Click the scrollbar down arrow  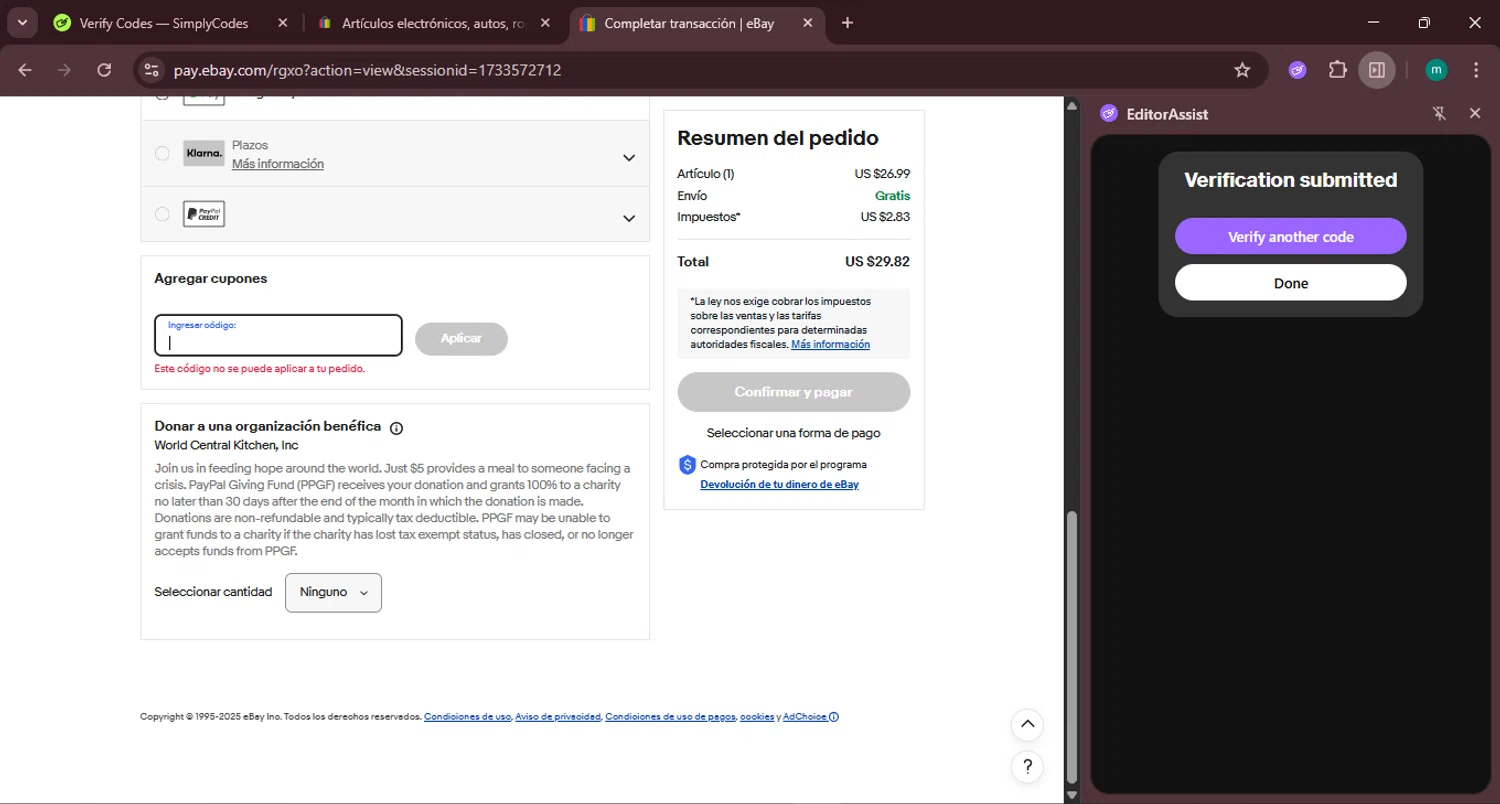coord(1072,795)
